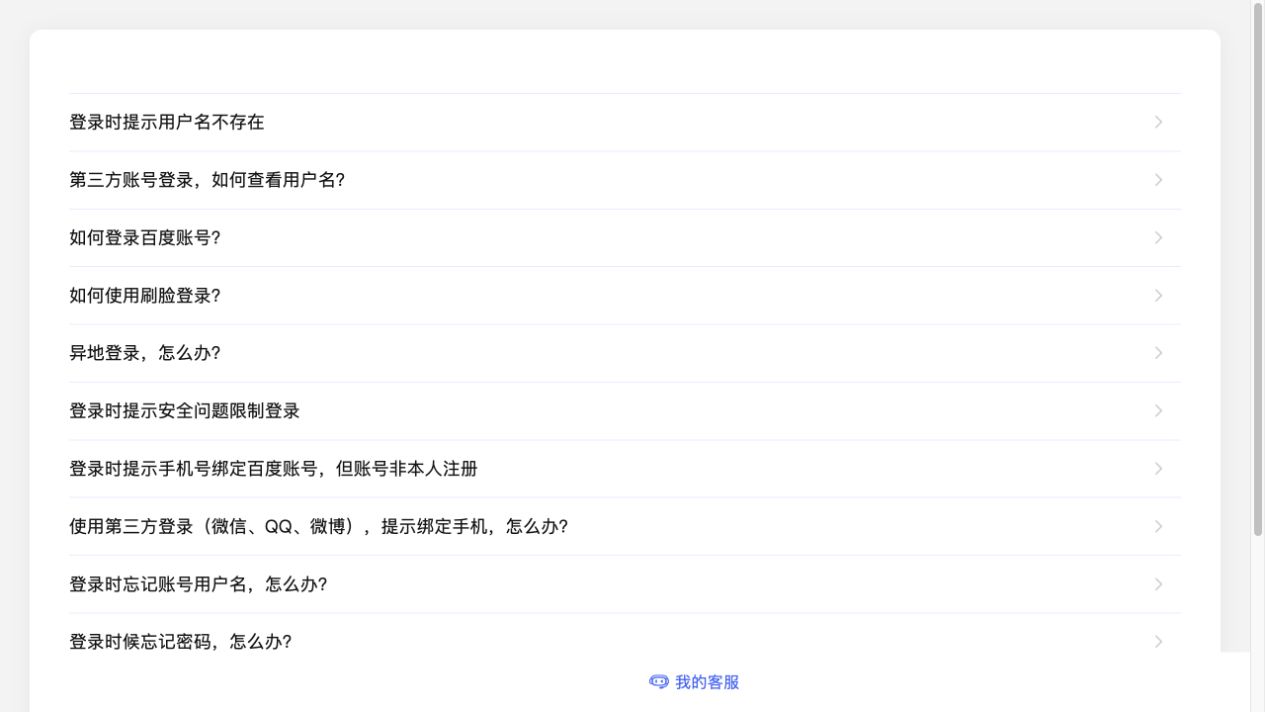Click chevron arrow for 异地登录 row
The width and height of the screenshot is (1265, 712).
[1158, 353]
